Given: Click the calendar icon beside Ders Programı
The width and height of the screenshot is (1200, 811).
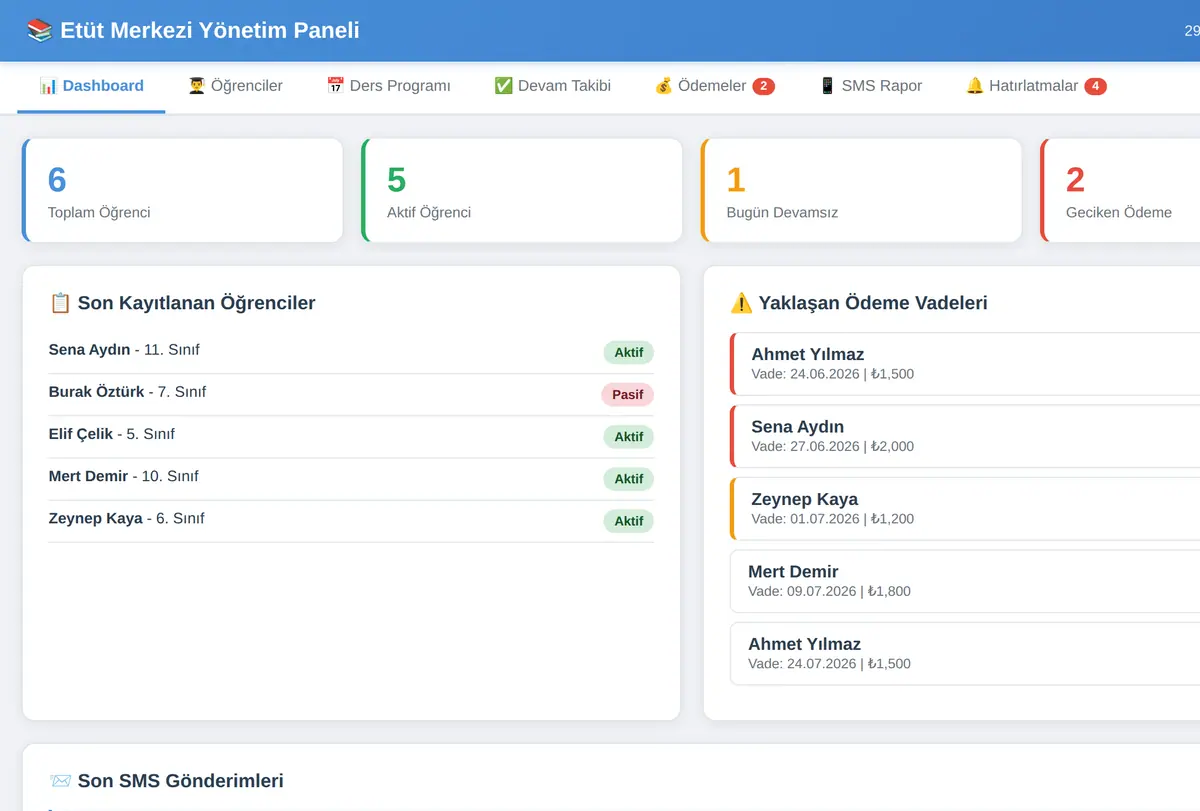Looking at the screenshot, I should tap(335, 86).
